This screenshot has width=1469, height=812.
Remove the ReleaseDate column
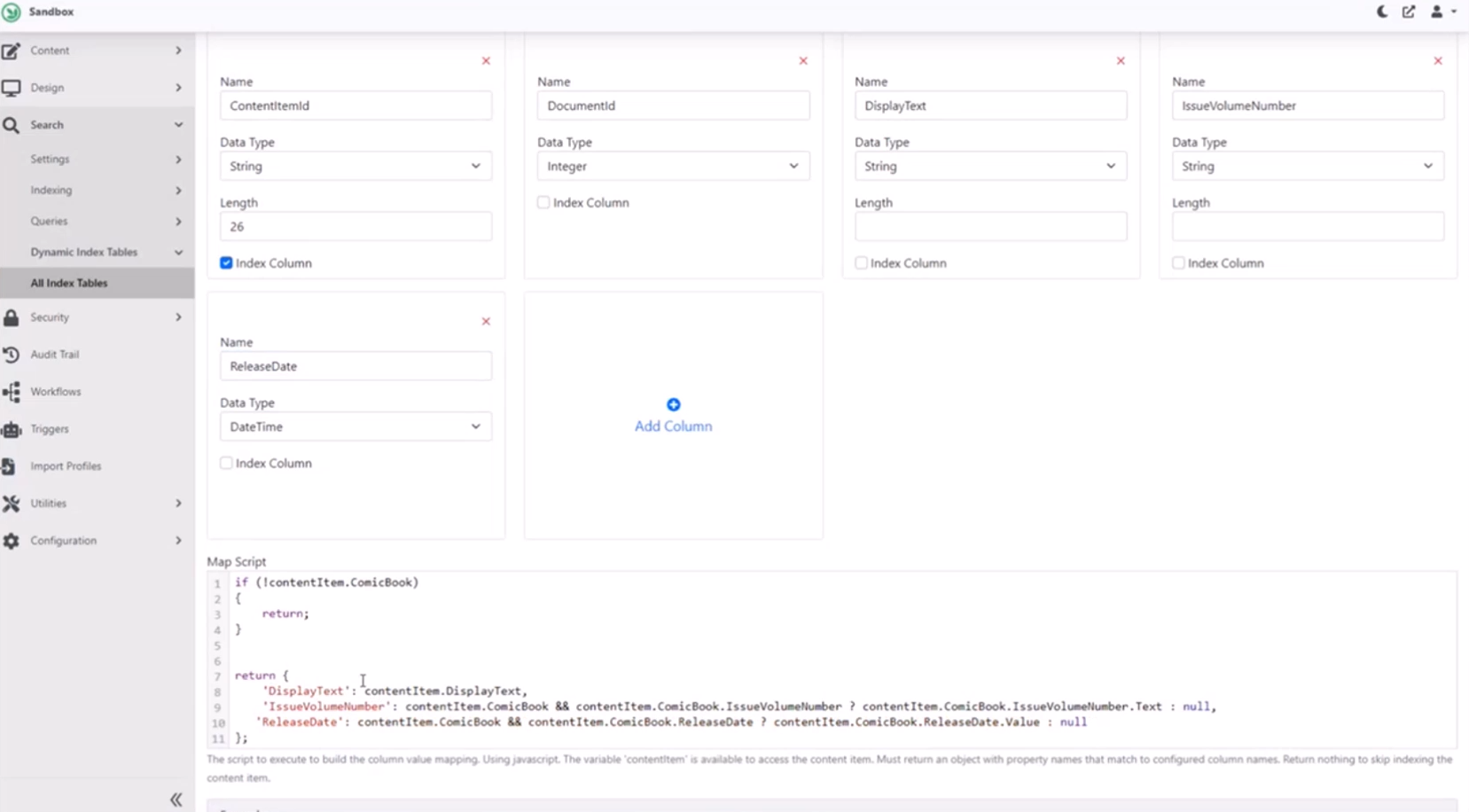tap(486, 322)
